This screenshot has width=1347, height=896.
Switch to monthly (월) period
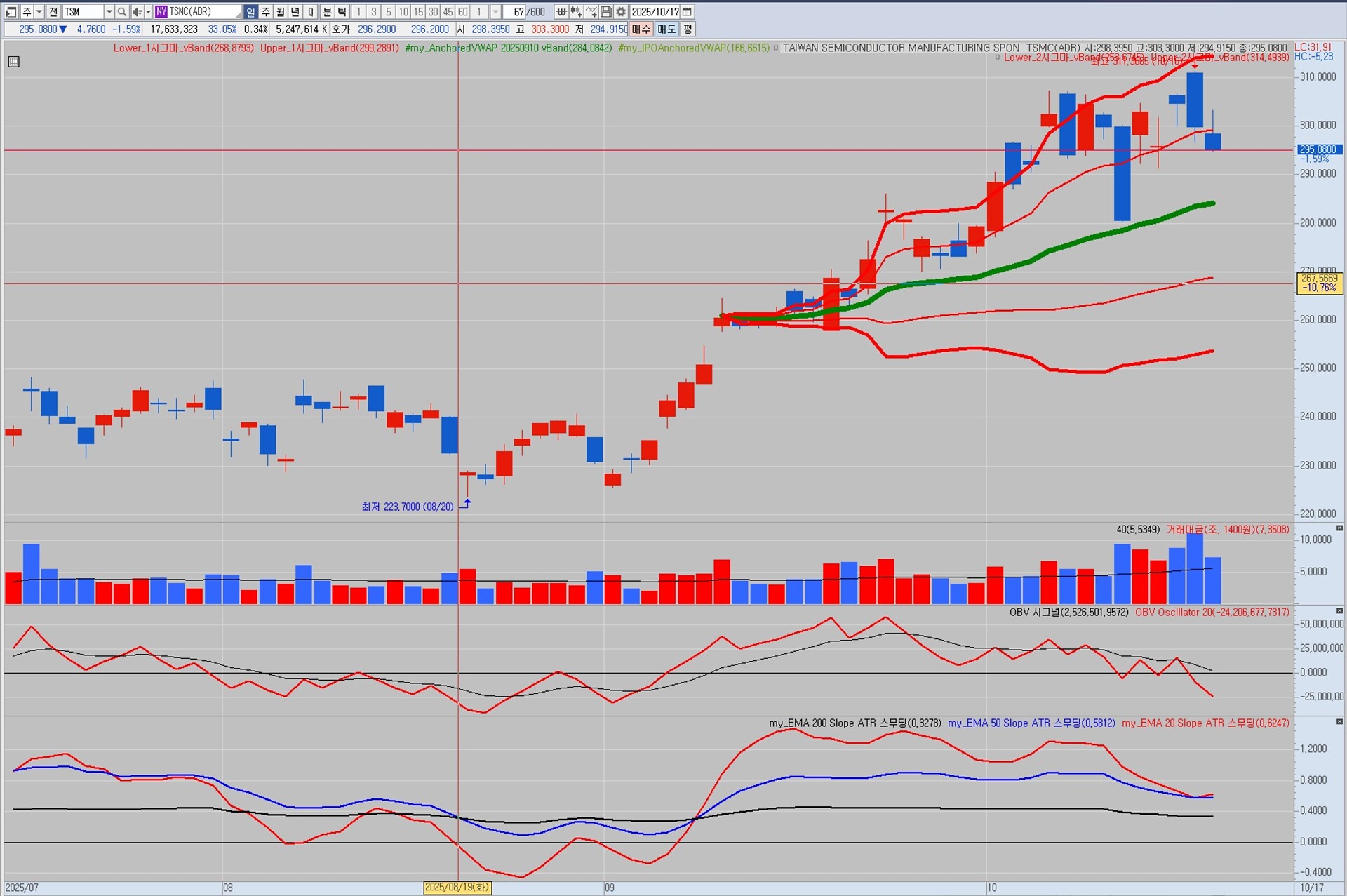281,12
